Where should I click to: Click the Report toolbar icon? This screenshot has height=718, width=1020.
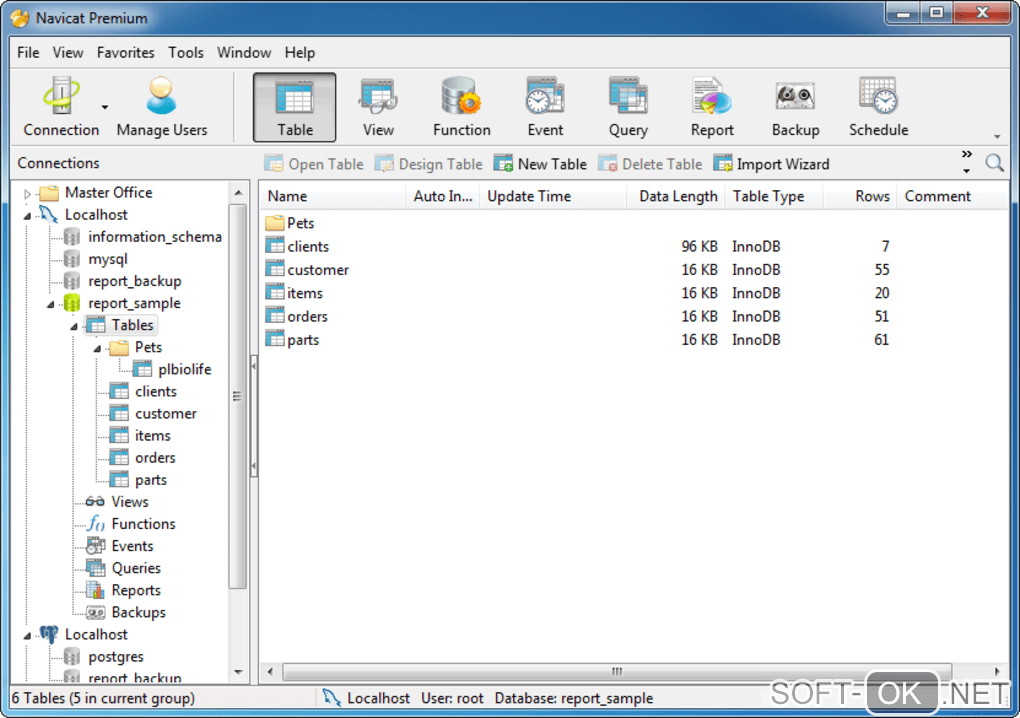pyautogui.click(x=712, y=107)
